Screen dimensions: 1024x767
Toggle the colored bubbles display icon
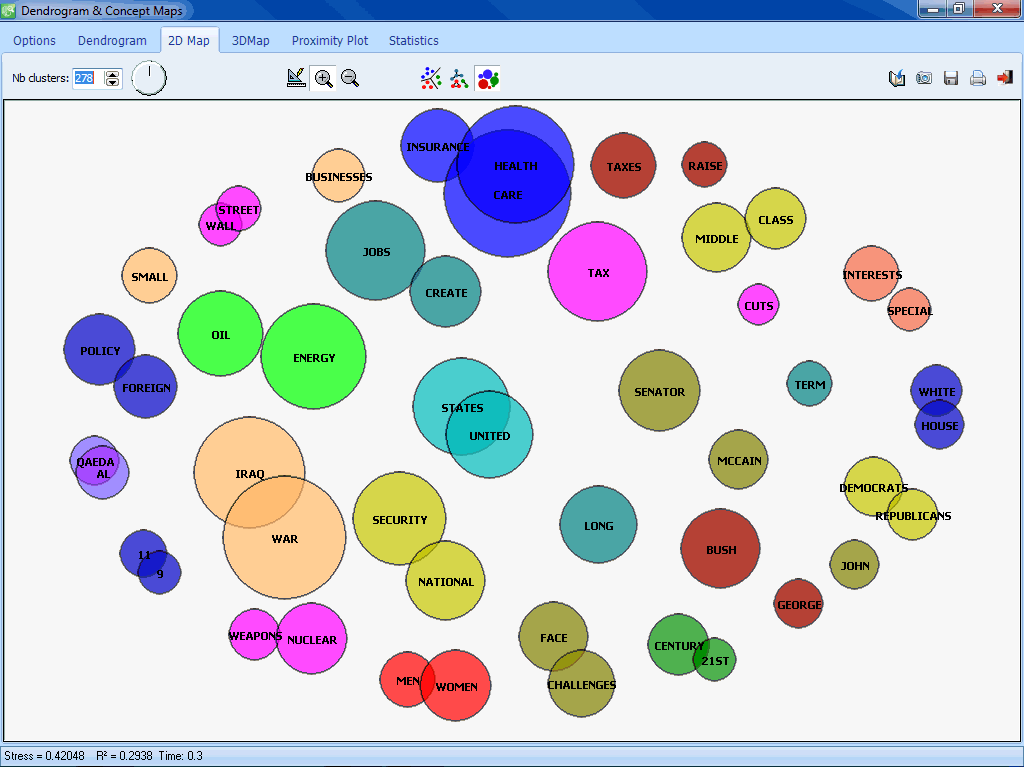487,78
